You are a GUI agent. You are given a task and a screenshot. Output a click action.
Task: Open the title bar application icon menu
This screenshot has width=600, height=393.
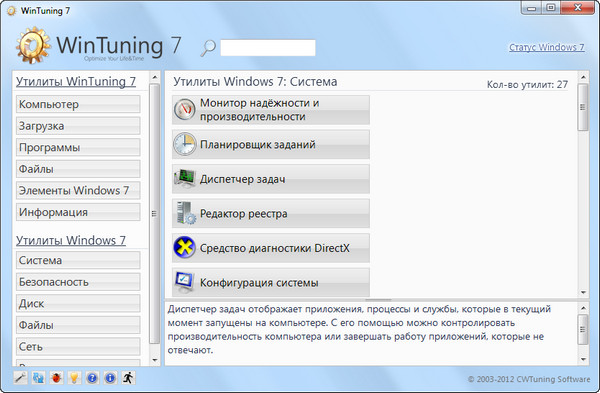pyautogui.click(x=11, y=11)
